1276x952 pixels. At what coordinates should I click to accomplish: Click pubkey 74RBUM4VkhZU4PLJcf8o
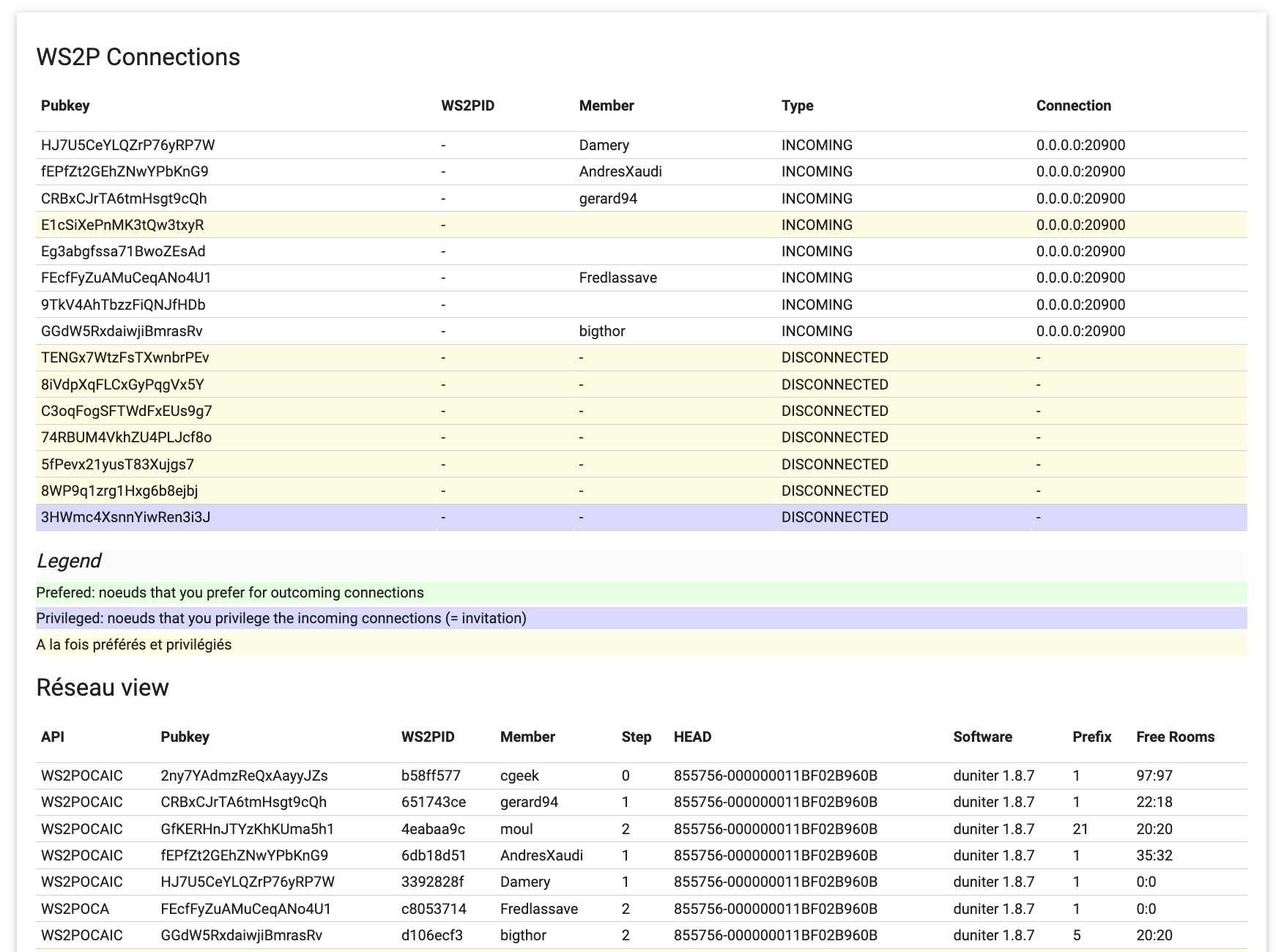coord(126,437)
